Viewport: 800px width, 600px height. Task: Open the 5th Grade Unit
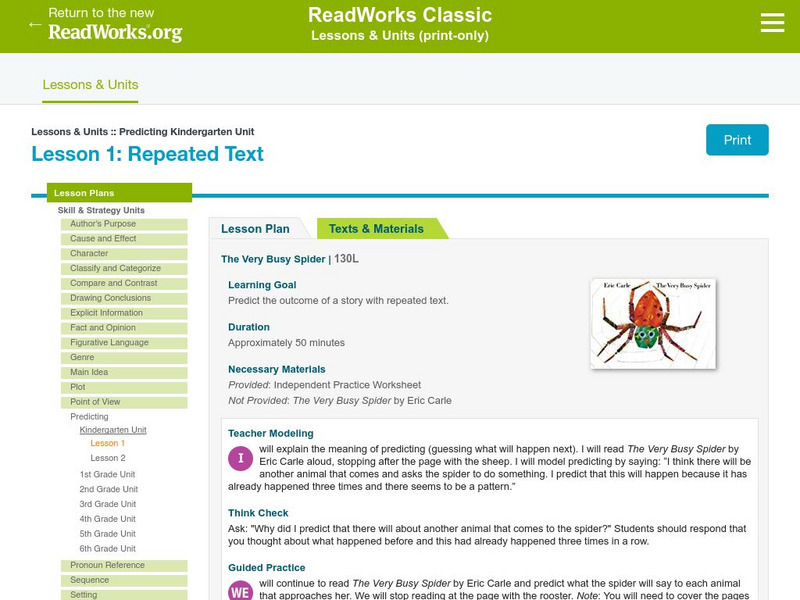click(108, 534)
